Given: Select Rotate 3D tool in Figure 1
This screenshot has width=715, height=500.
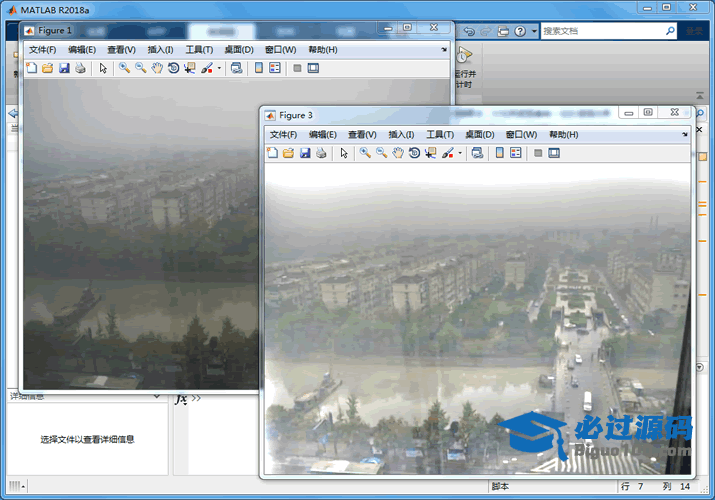Looking at the screenshot, I should tap(173, 68).
